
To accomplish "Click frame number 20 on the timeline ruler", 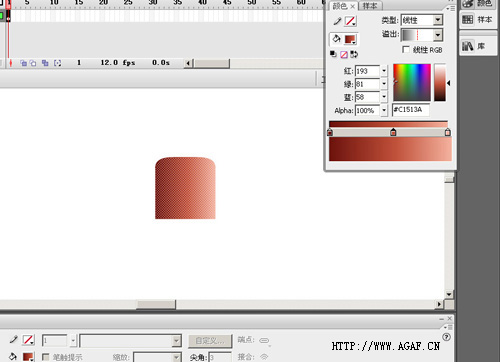I will (103, 3).
